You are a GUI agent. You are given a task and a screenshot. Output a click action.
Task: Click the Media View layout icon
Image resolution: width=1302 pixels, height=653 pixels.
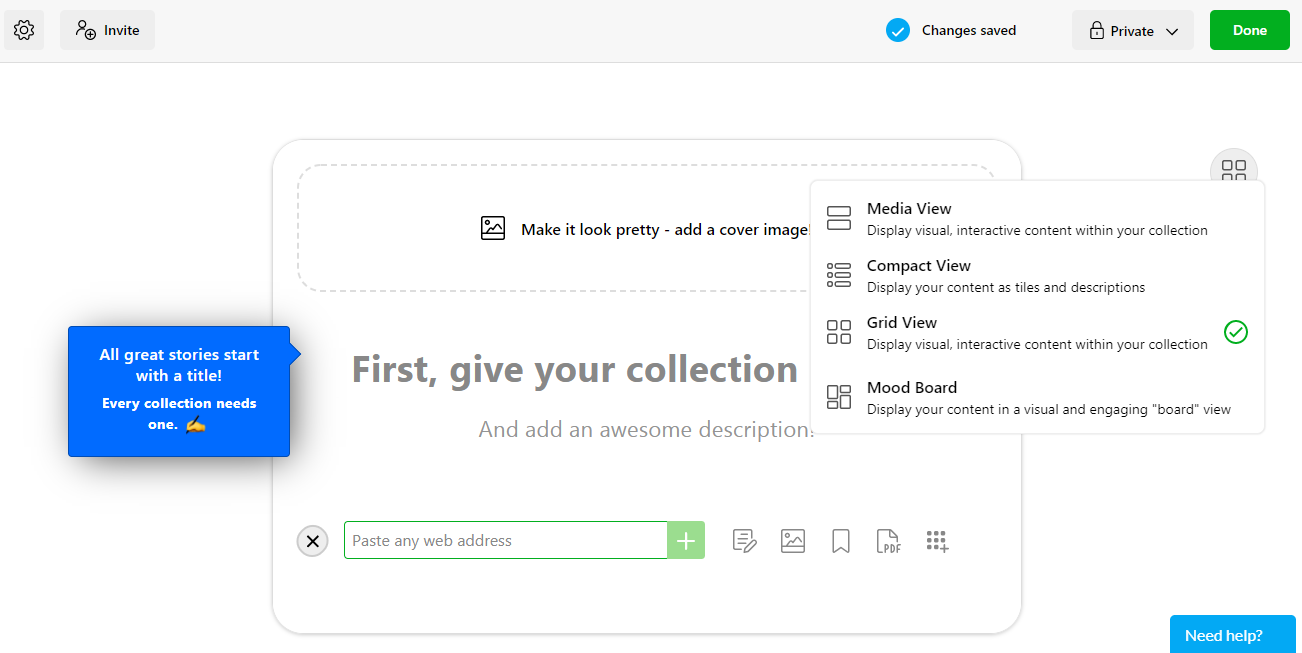coord(839,218)
